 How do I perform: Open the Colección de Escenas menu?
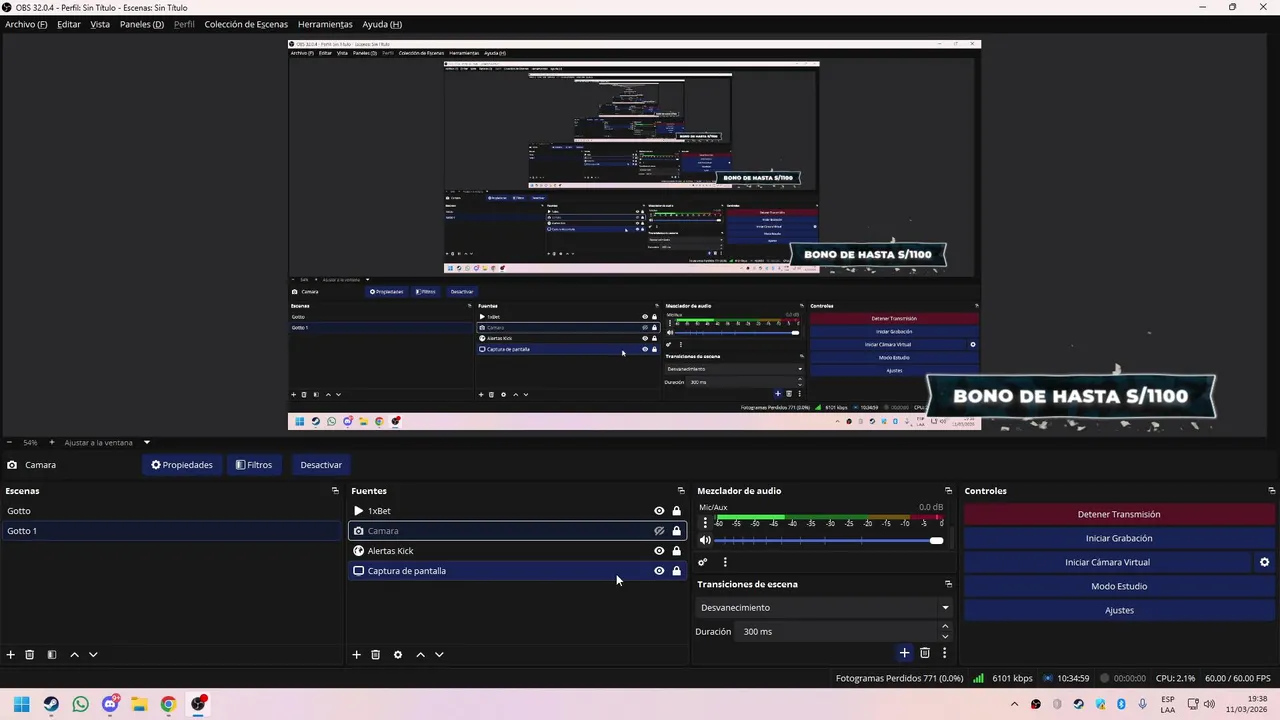tap(246, 24)
